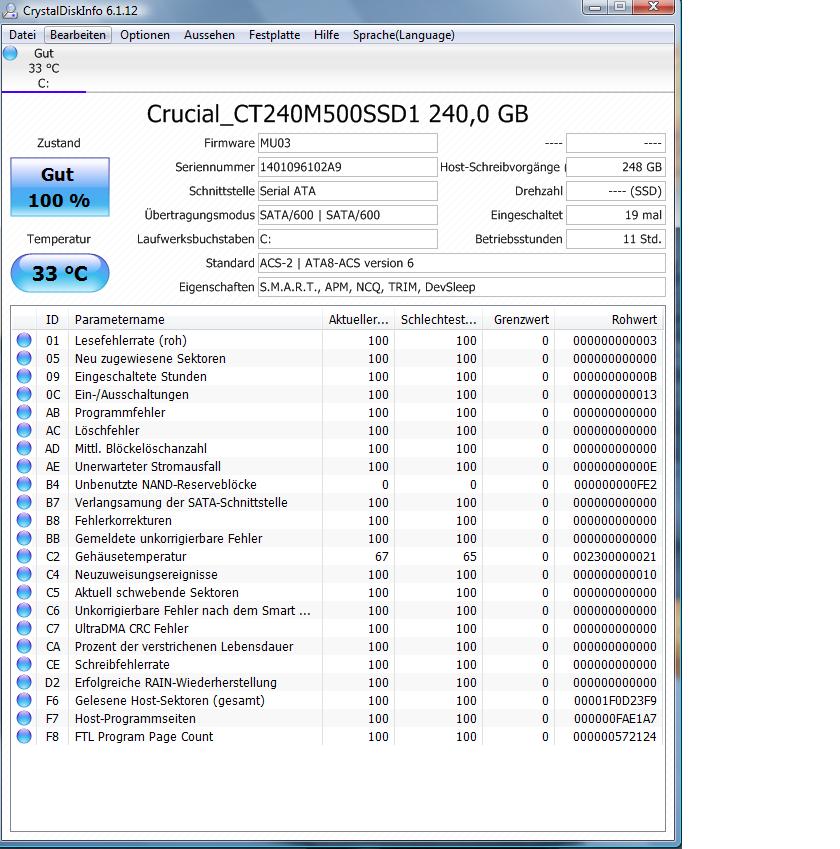The image size is (840, 849).
Task: Click status orb for UltraDMA CRC Fehler
Action: click(24, 628)
